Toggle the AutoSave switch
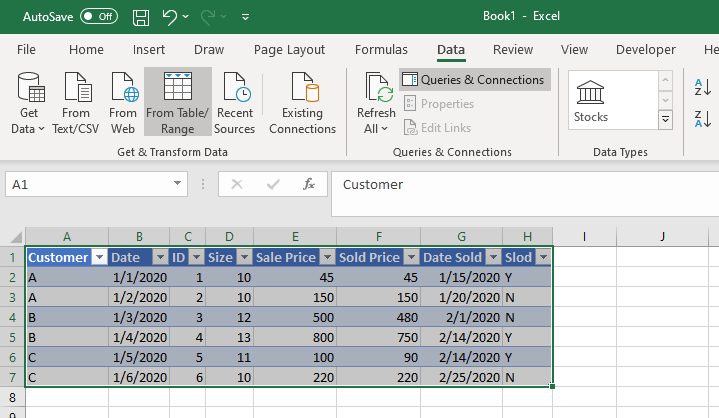This screenshot has height=418, width=719. [x=98, y=16]
